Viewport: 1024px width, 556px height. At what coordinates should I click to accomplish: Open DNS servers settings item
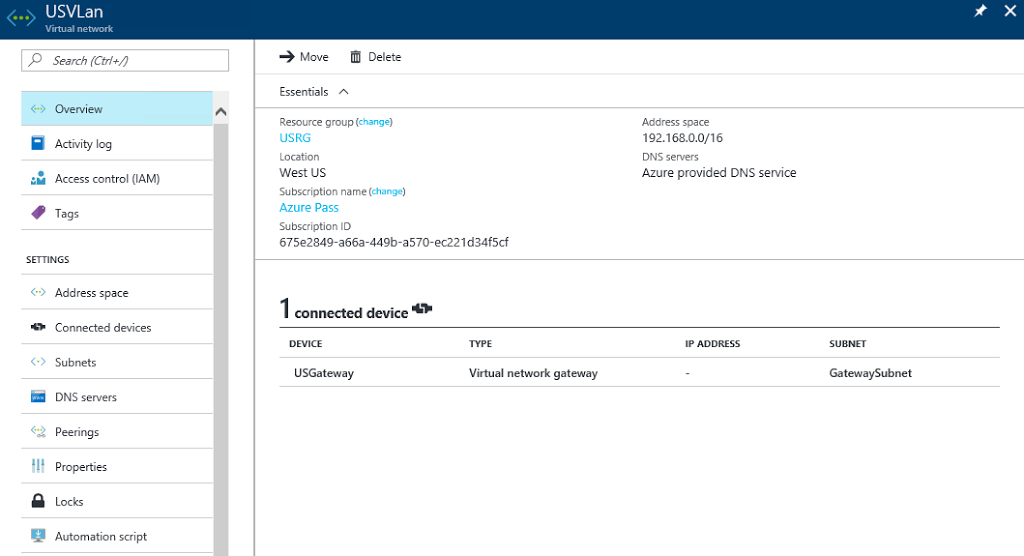pos(117,397)
